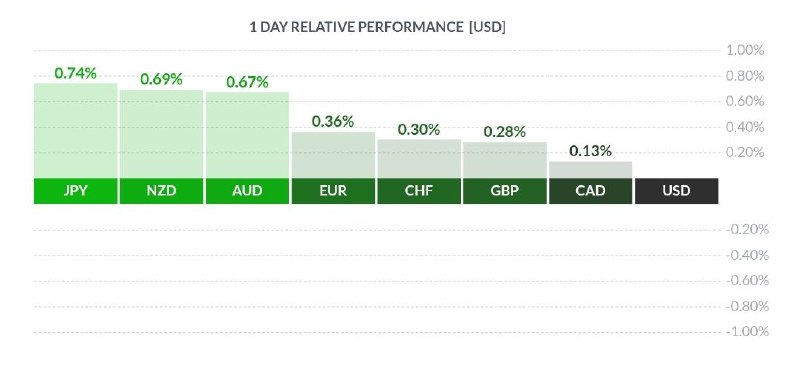Select the NZD currency label
The image size is (800, 366).
(x=161, y=191)
